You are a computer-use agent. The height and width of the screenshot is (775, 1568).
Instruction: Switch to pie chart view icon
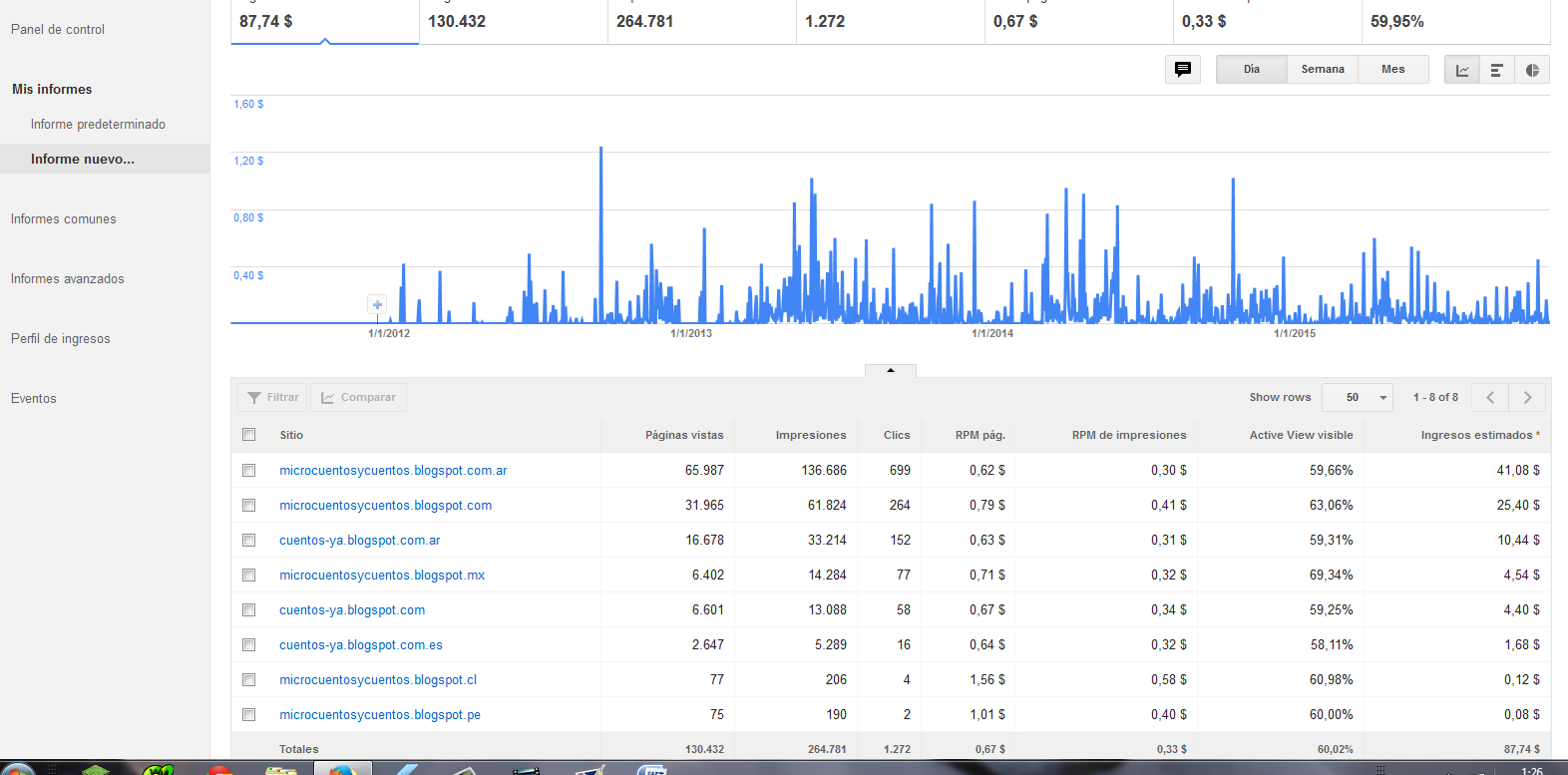(x=1532, y=70)
